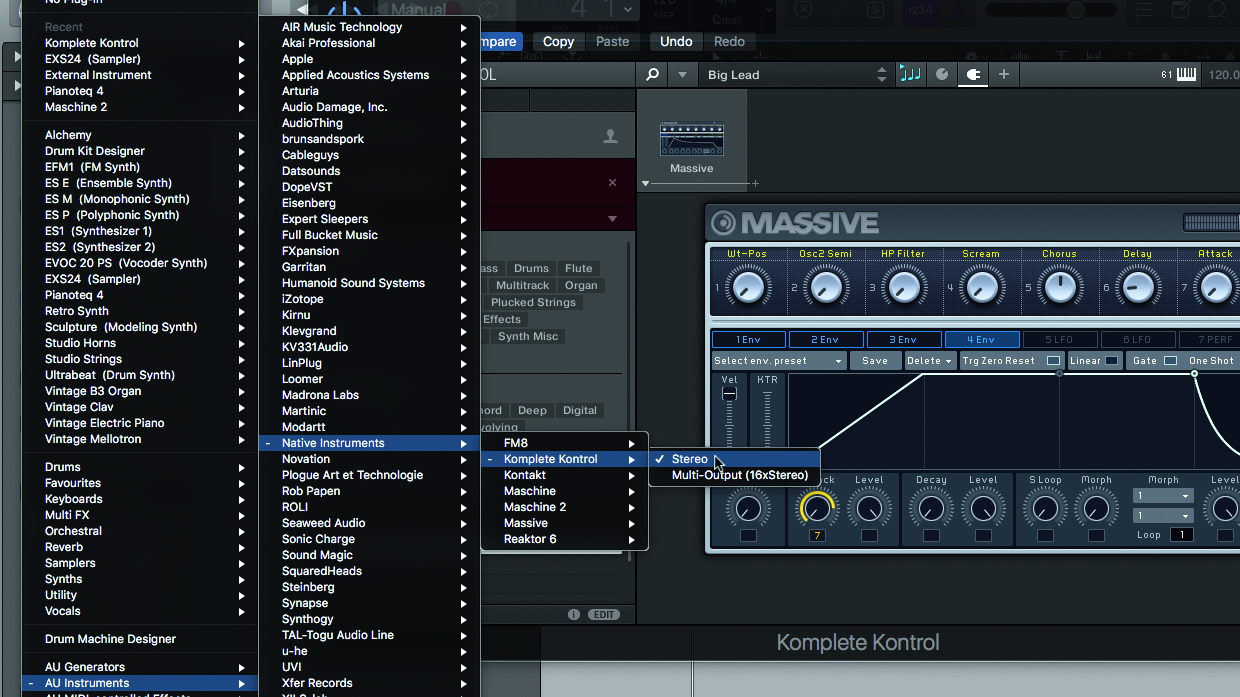Click the Attack macro knob numbered 7
The image size is (1240, 697).
point(1215,288)
